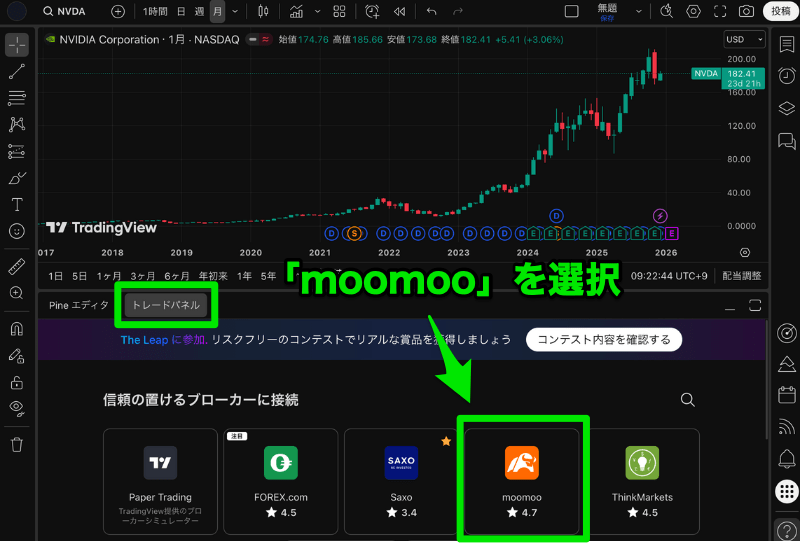This screenshot has height=543, width=800.
Task: Open the price scale settings gear
Action: coord(745,252)
